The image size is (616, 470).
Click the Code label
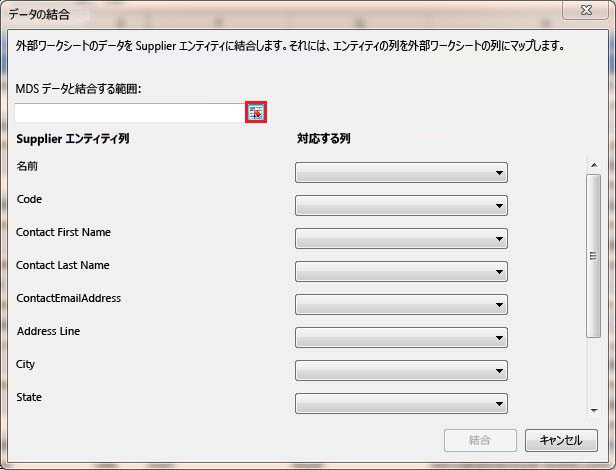29,199
